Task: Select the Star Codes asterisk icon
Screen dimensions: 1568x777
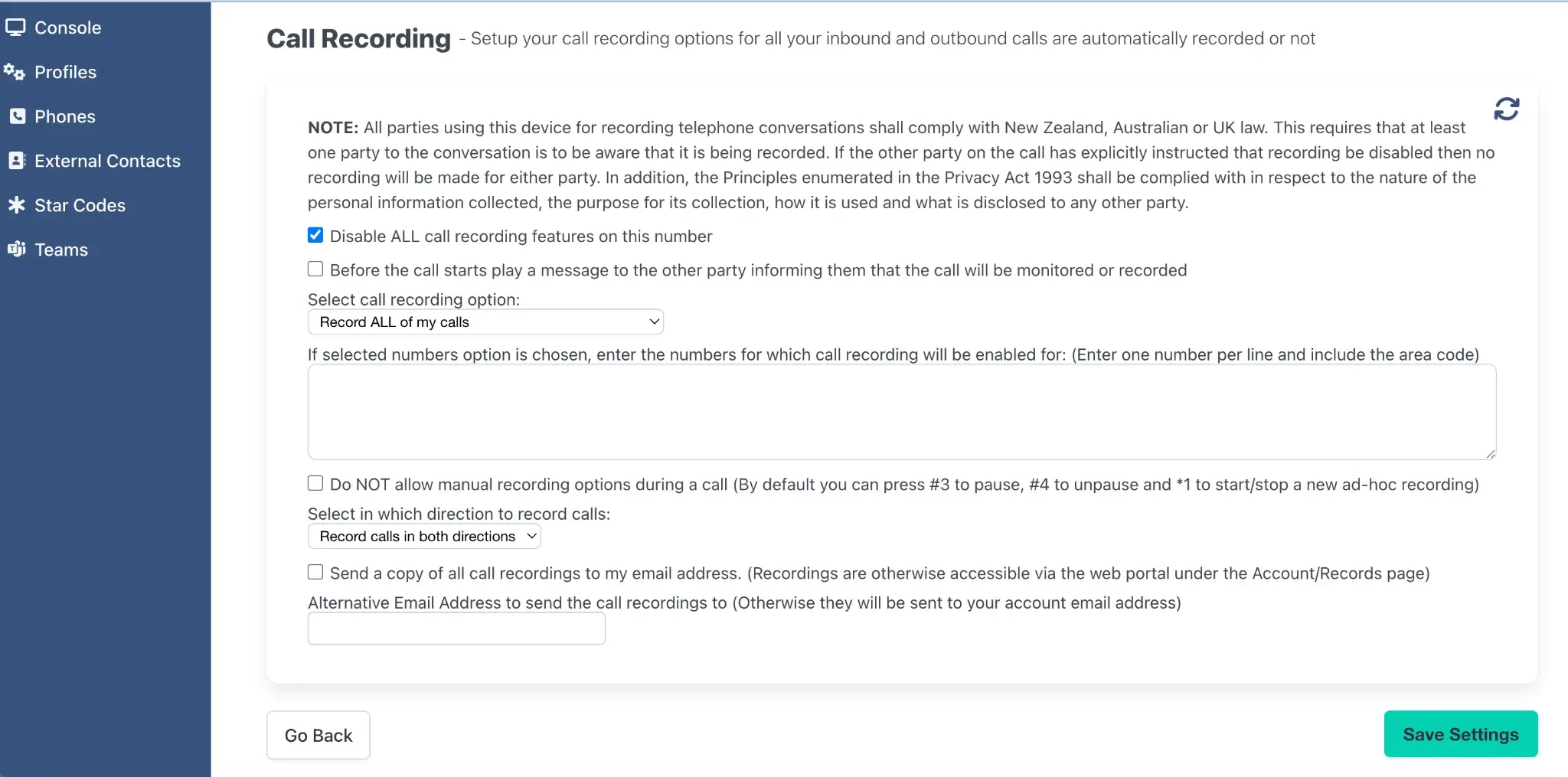Action: click(15, 205)
